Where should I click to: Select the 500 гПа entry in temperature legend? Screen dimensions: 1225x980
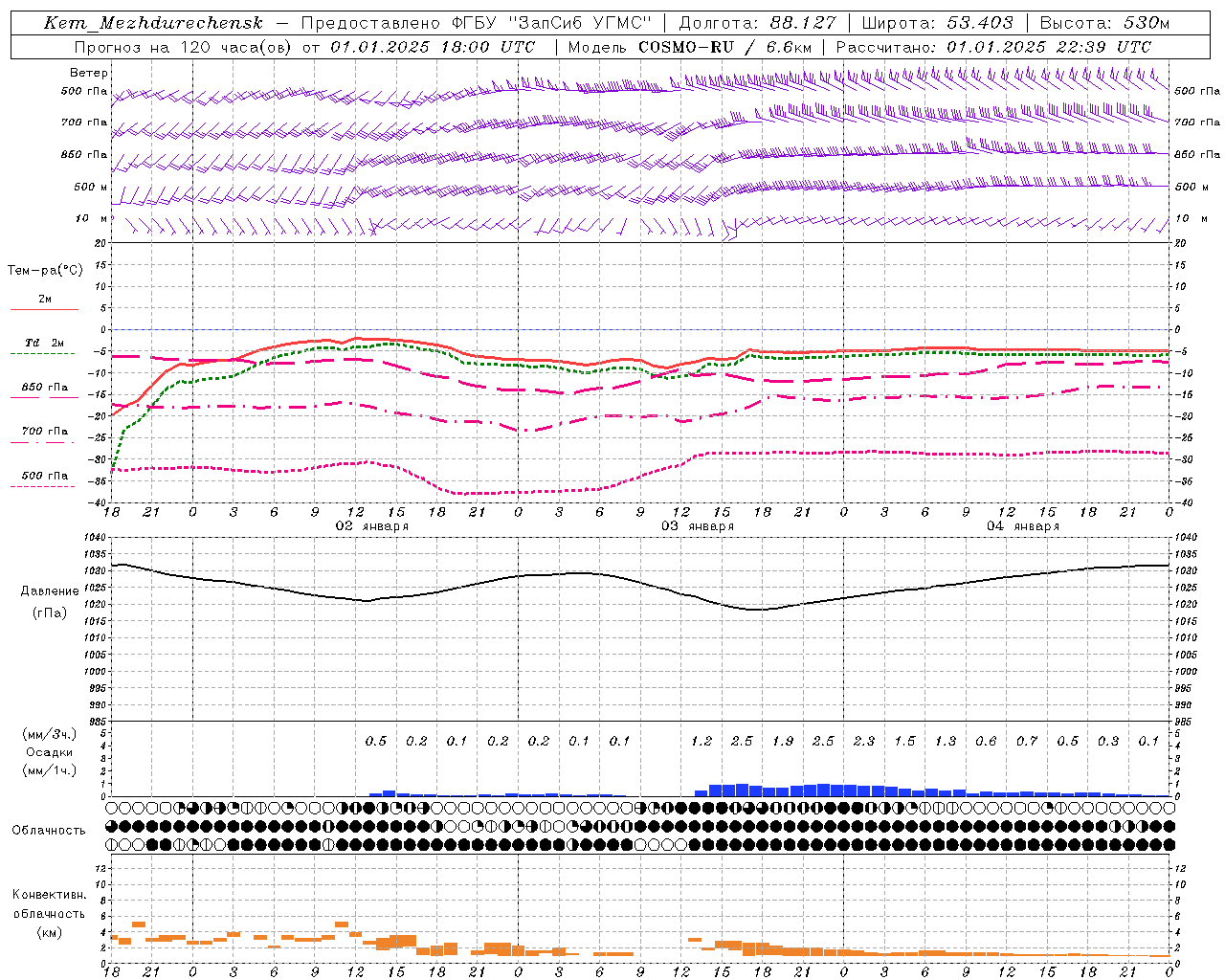tap(45, 476)
